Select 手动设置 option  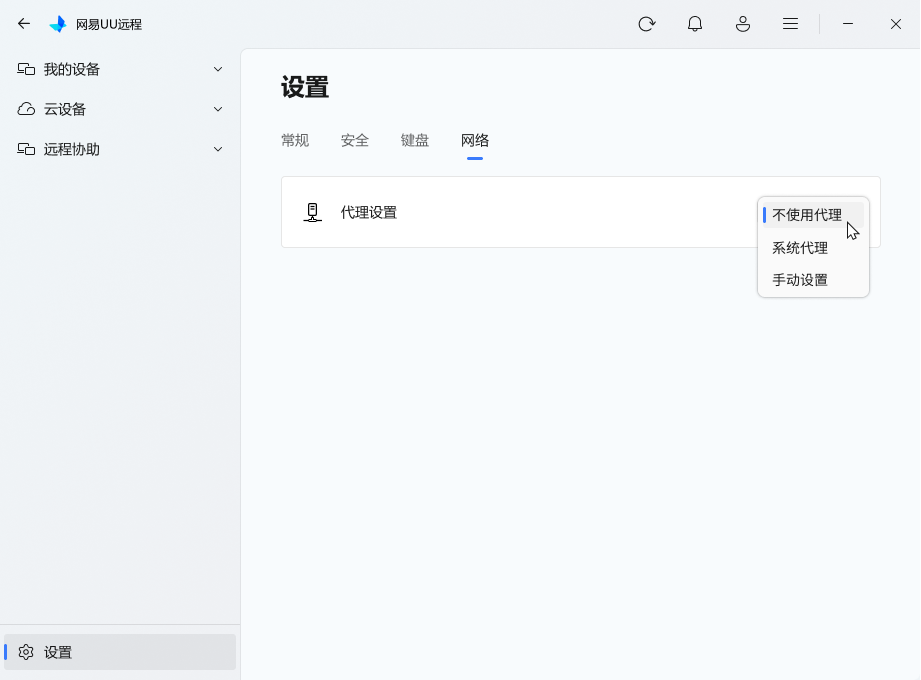pyautogui.click(x=814, y=280)
